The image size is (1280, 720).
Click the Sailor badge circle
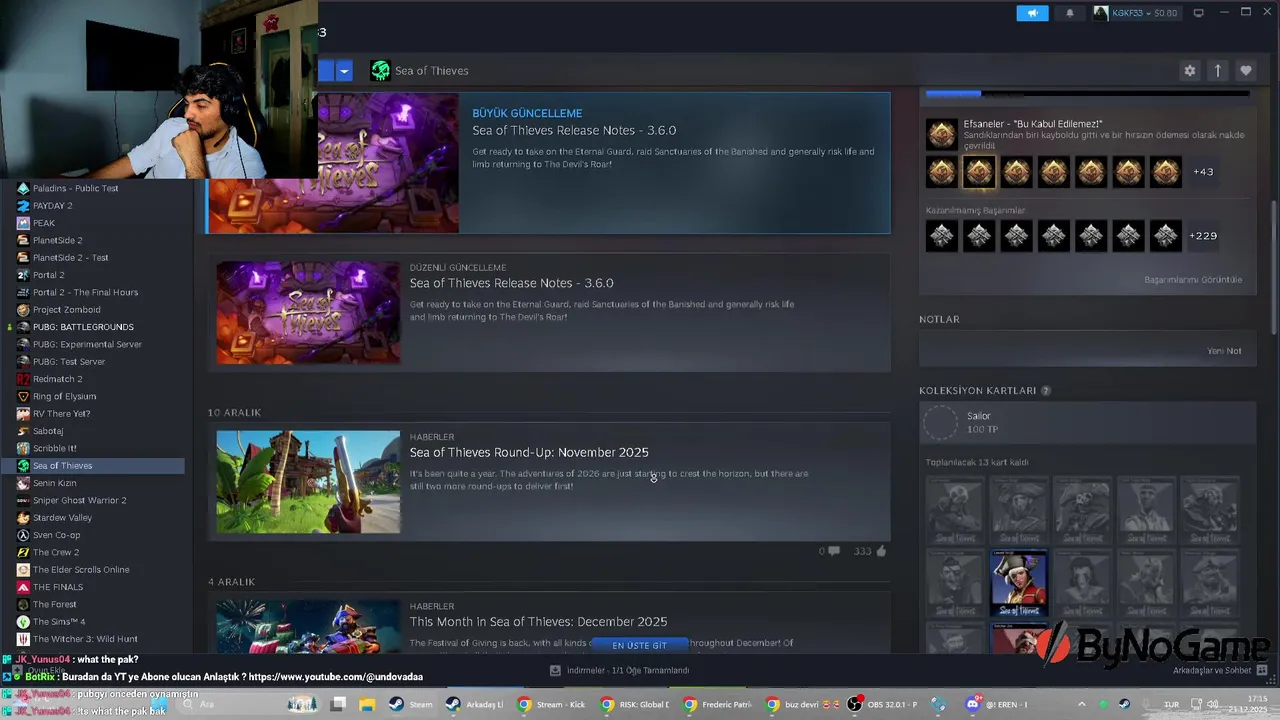[940, 423]
